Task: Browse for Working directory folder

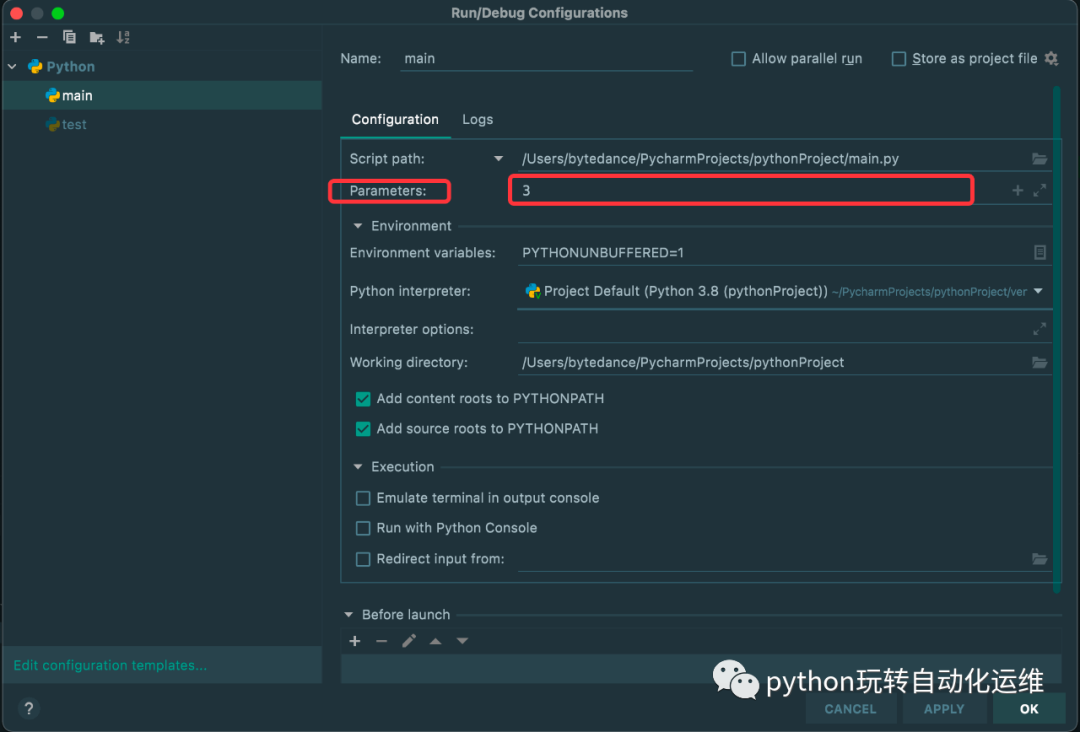Action: (x=1039, y=362)
